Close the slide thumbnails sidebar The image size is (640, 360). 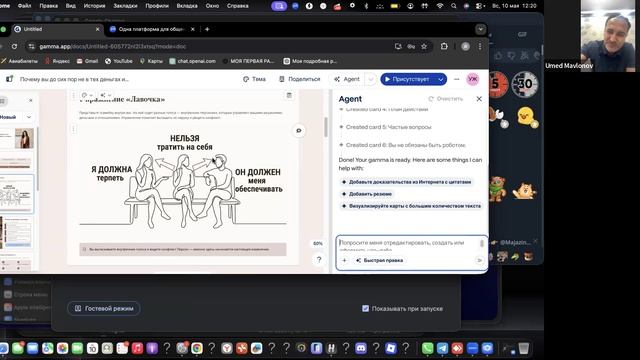(x=31, y=100)
